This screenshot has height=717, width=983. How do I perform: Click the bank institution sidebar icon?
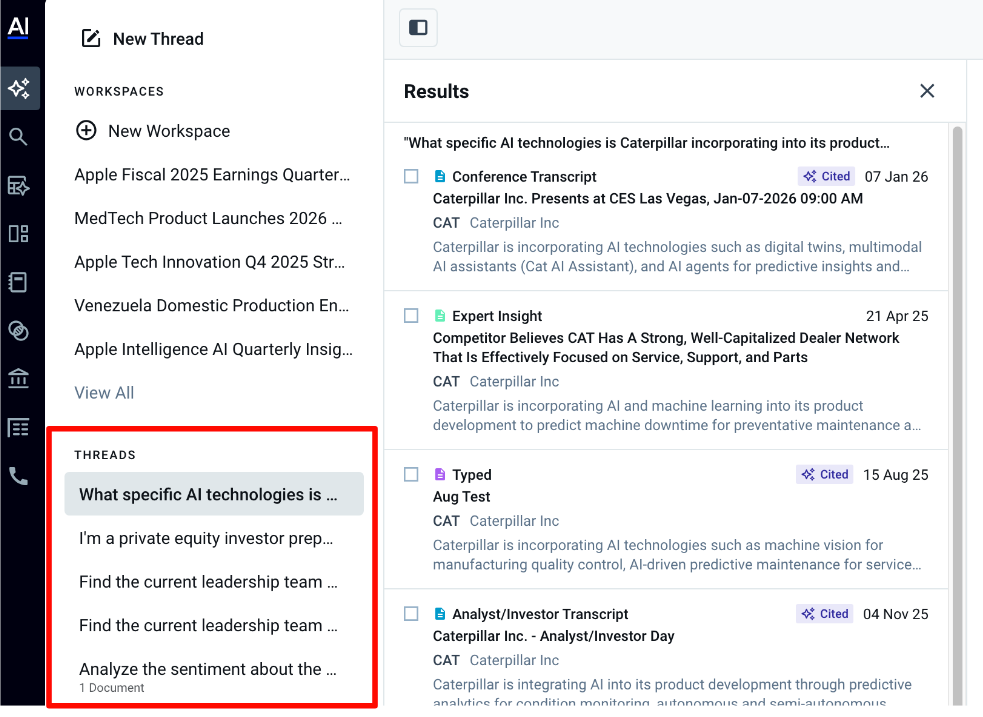pyautogui.click(x=18, y=379)
